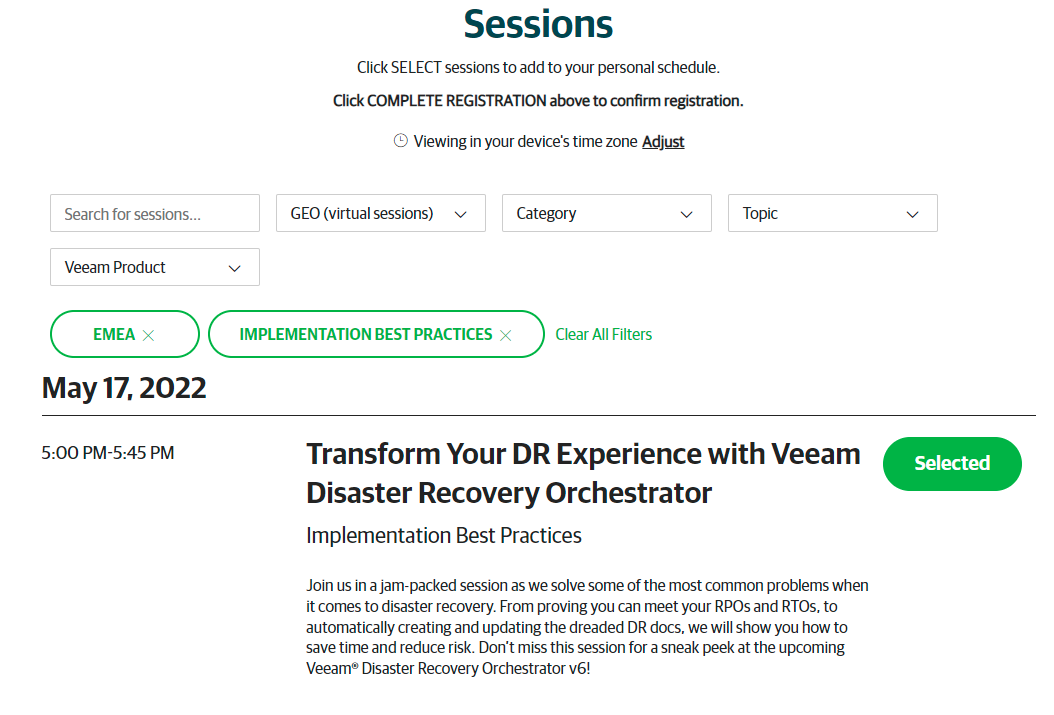The image size is (1054, 715).
Task: Click the clock icon beside time zone text
Action: [x=401, y=140]
